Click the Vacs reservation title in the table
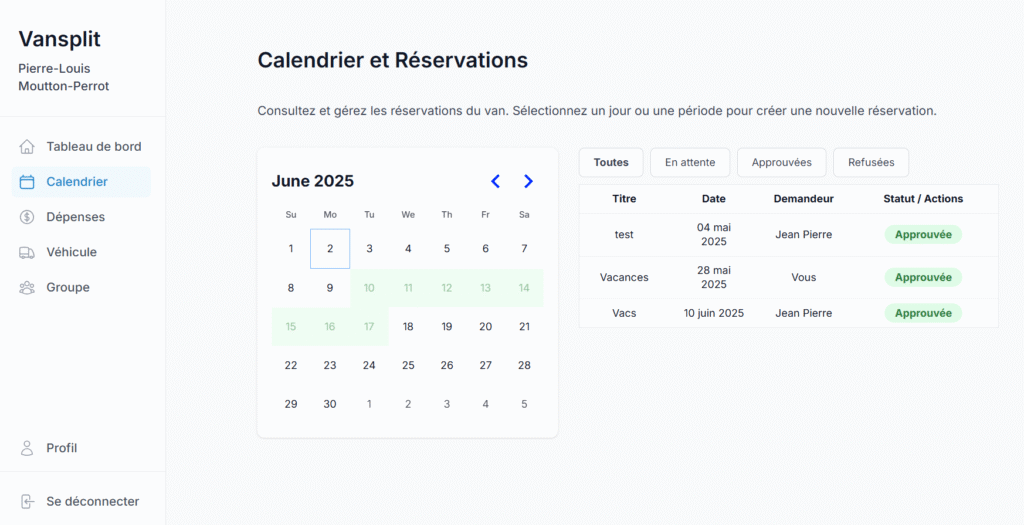This screenshot has height=525, width=1024. click(x=624, y=313)
